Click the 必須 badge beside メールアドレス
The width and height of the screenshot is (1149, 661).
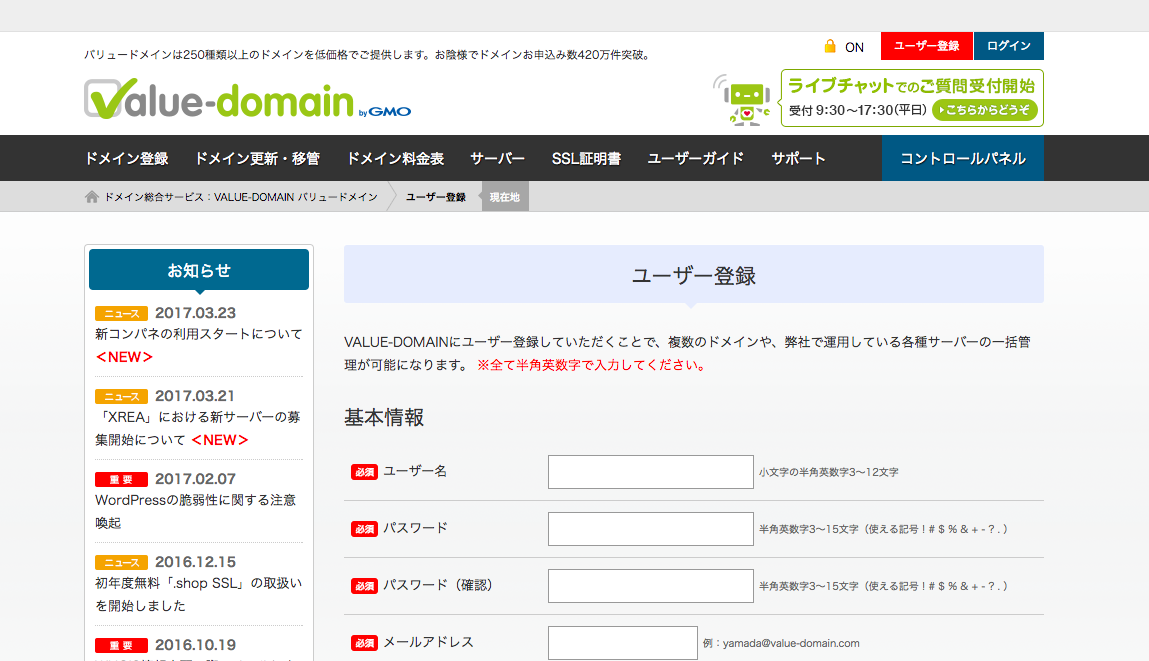364,643
